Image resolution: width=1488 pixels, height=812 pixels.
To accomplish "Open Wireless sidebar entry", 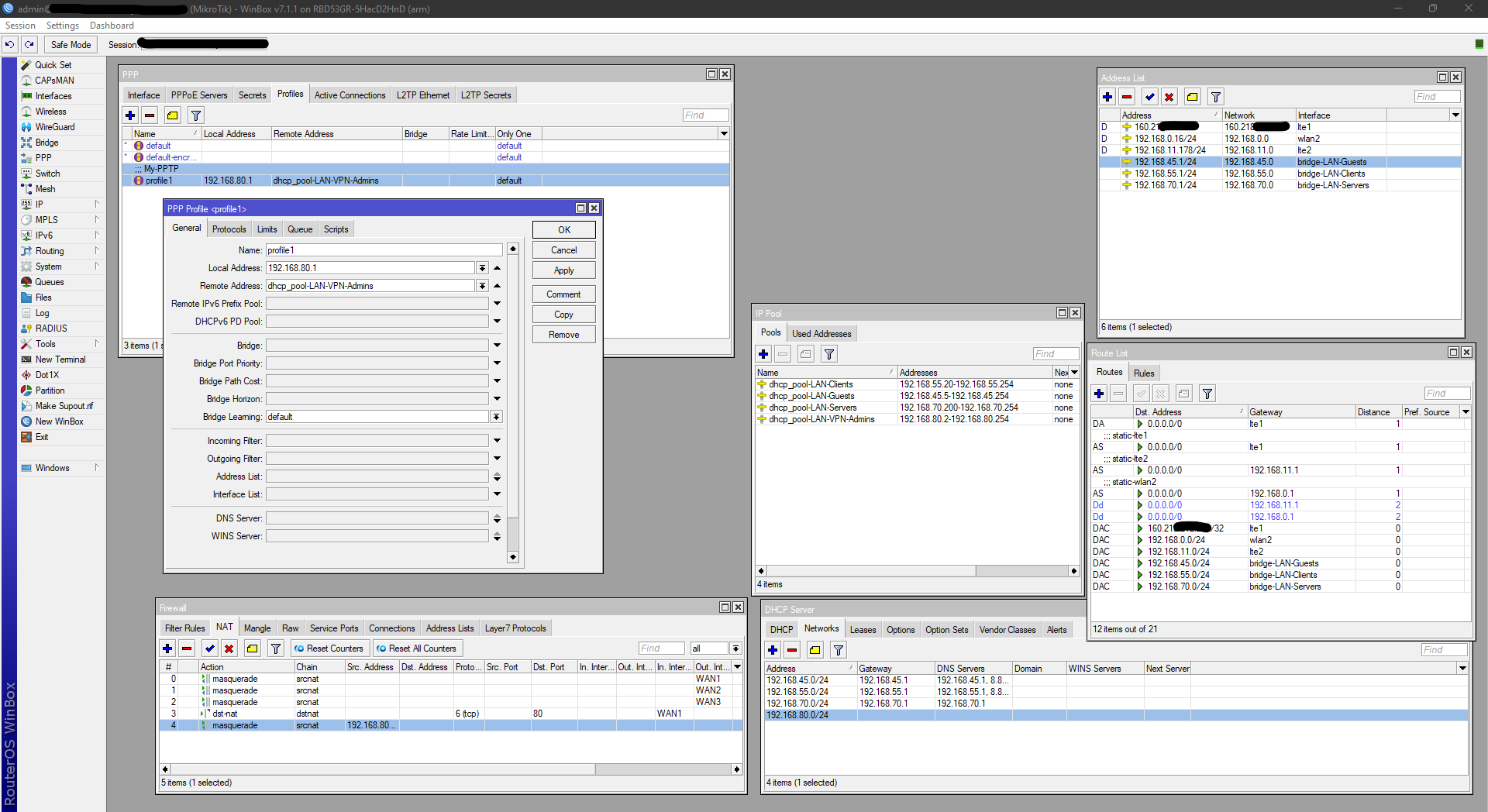I will pos(50,112).
